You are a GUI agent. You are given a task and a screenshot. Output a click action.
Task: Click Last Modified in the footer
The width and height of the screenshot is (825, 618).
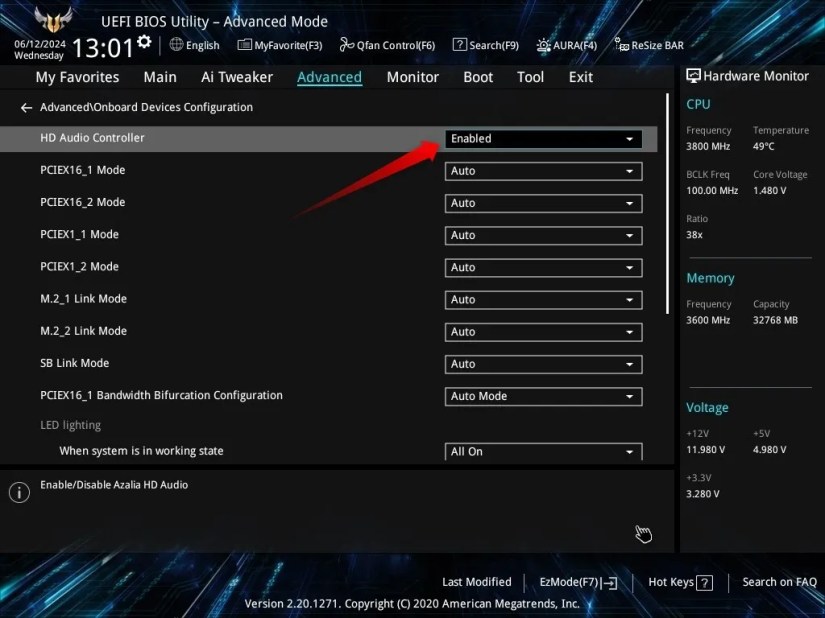coord(477,582)
